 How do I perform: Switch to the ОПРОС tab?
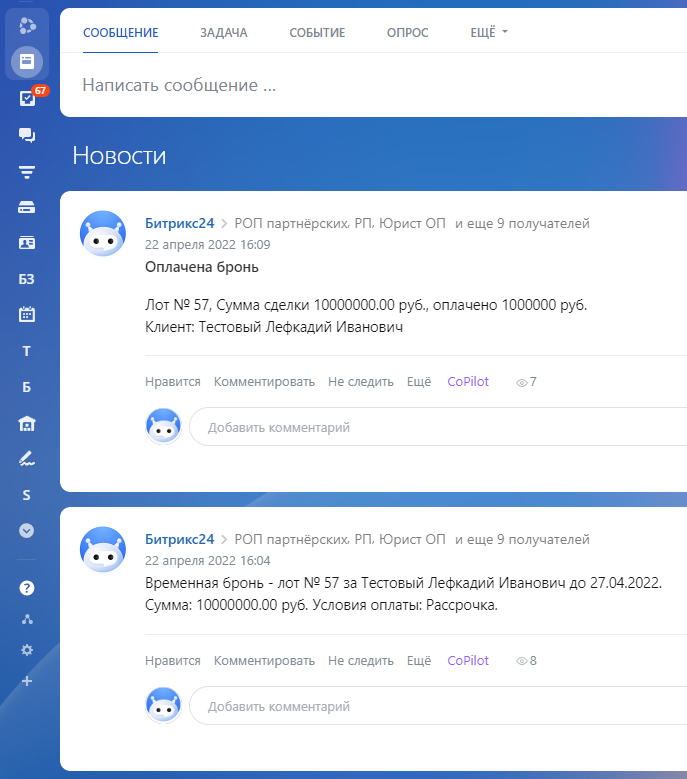click(407, 32)
